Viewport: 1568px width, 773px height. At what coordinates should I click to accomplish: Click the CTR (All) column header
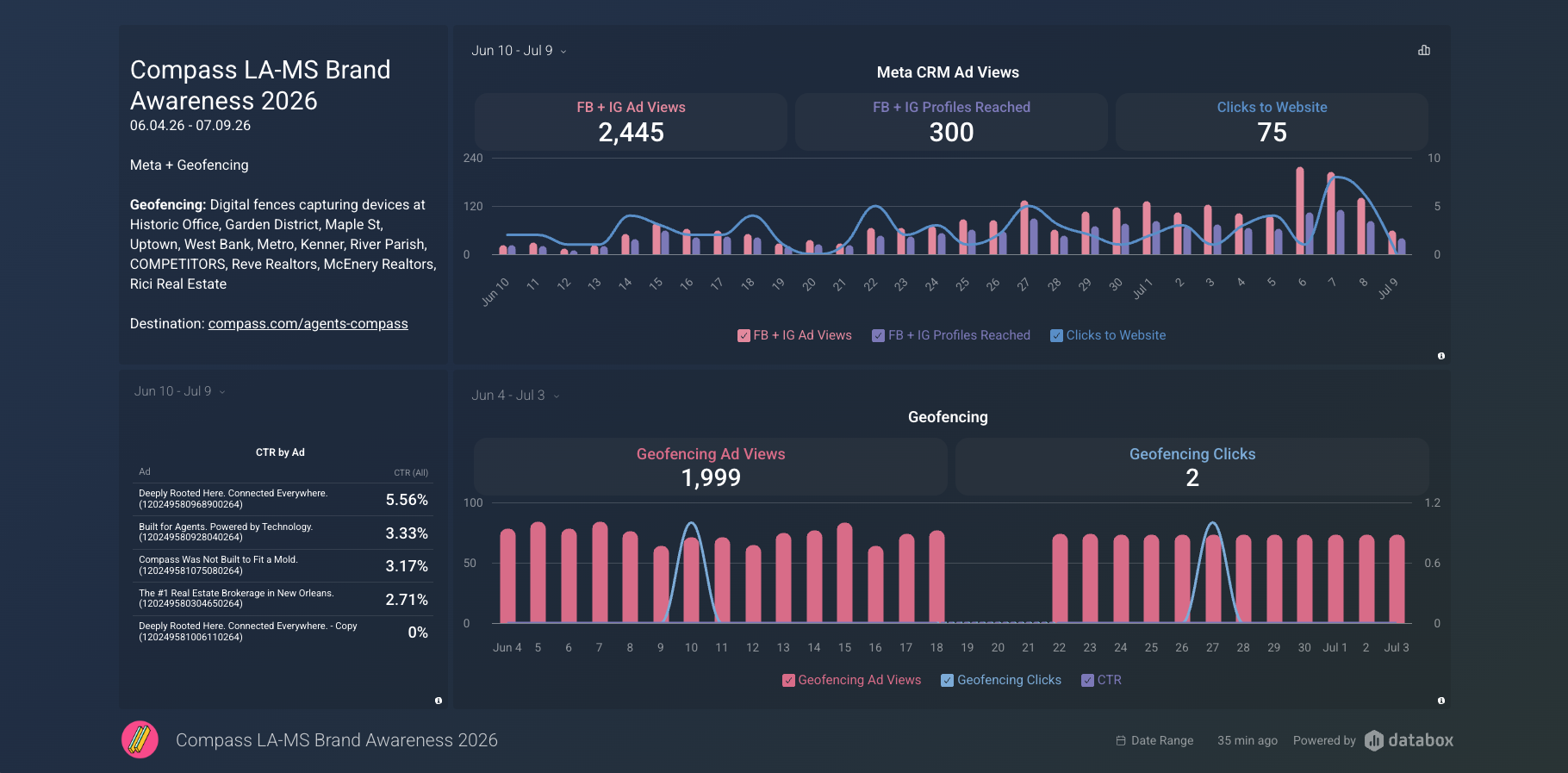pyautogui.click(x=411, y=472)
